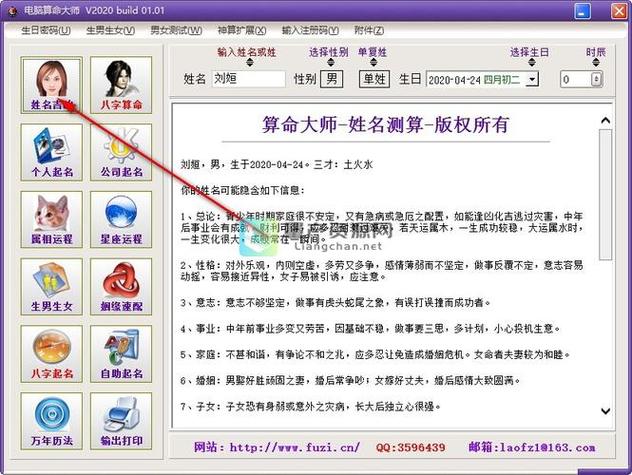Expand the 生日 date picker dropdown
Image resolution: width=632 pixels, height=475 pixels.
tap(531, 79)
